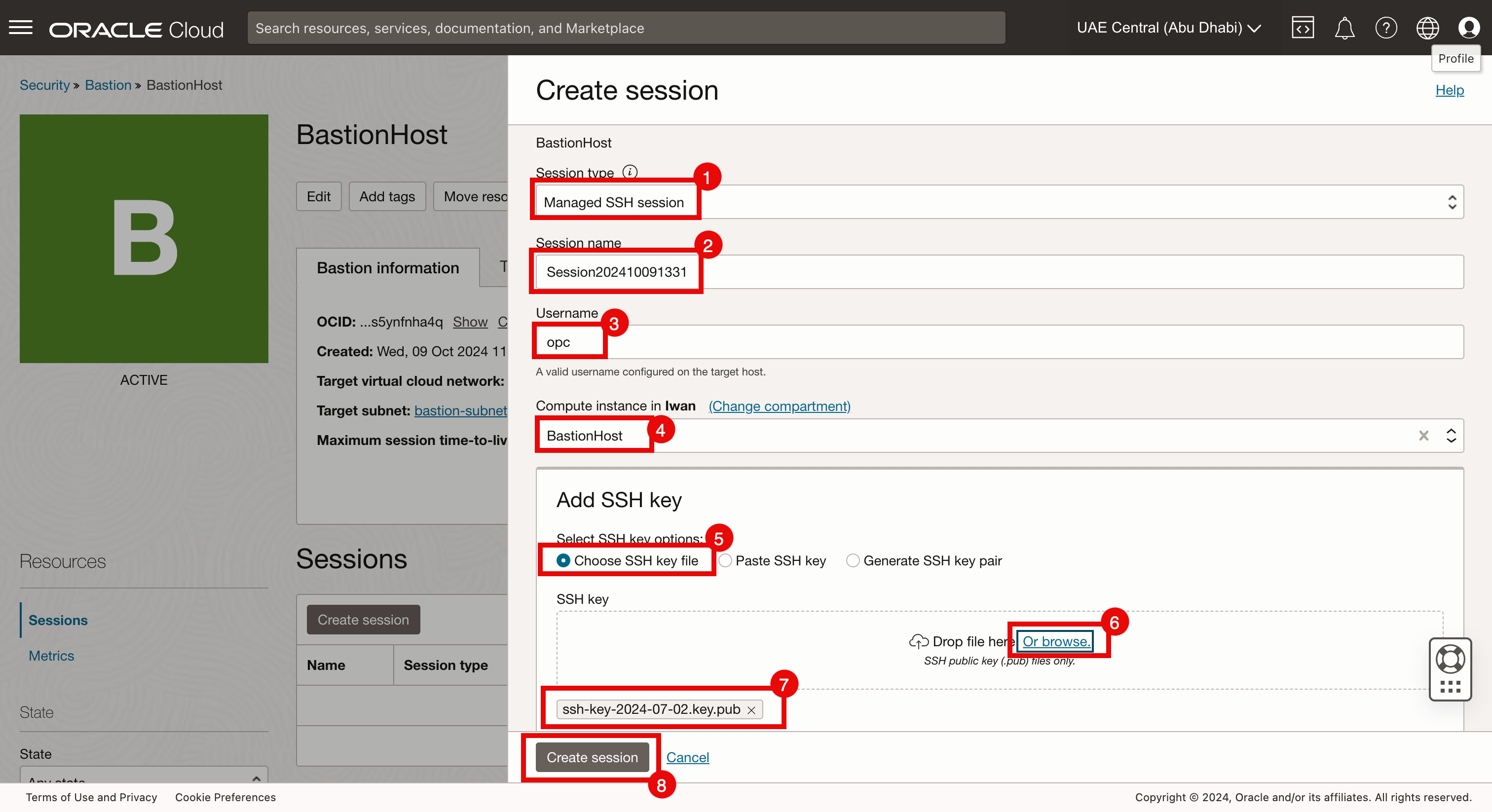Open the language globe icon

pos(1427,28)
